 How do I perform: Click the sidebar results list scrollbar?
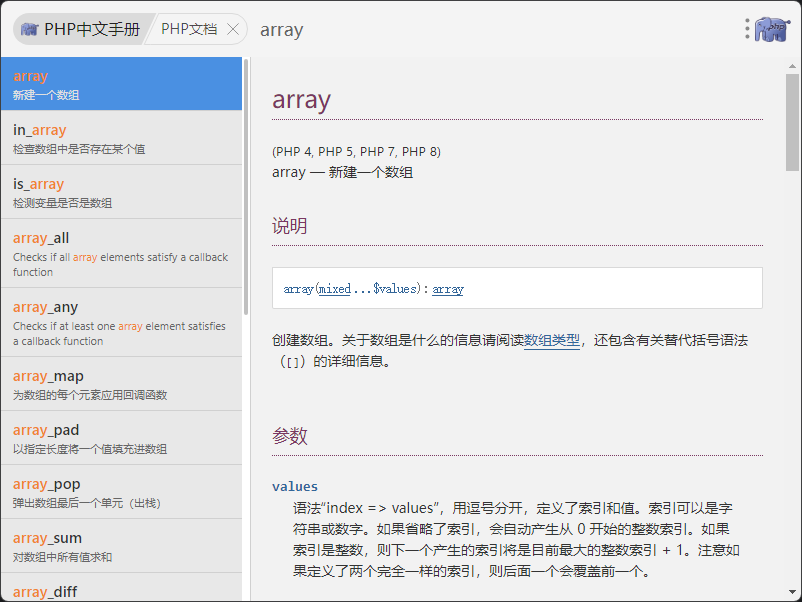point(246,187)
